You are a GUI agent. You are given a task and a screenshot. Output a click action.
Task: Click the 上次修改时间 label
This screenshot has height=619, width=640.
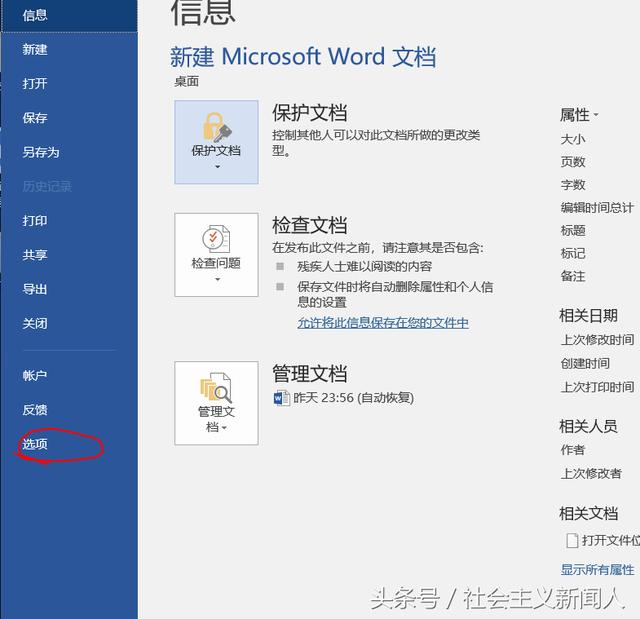[x=598, y=339]
